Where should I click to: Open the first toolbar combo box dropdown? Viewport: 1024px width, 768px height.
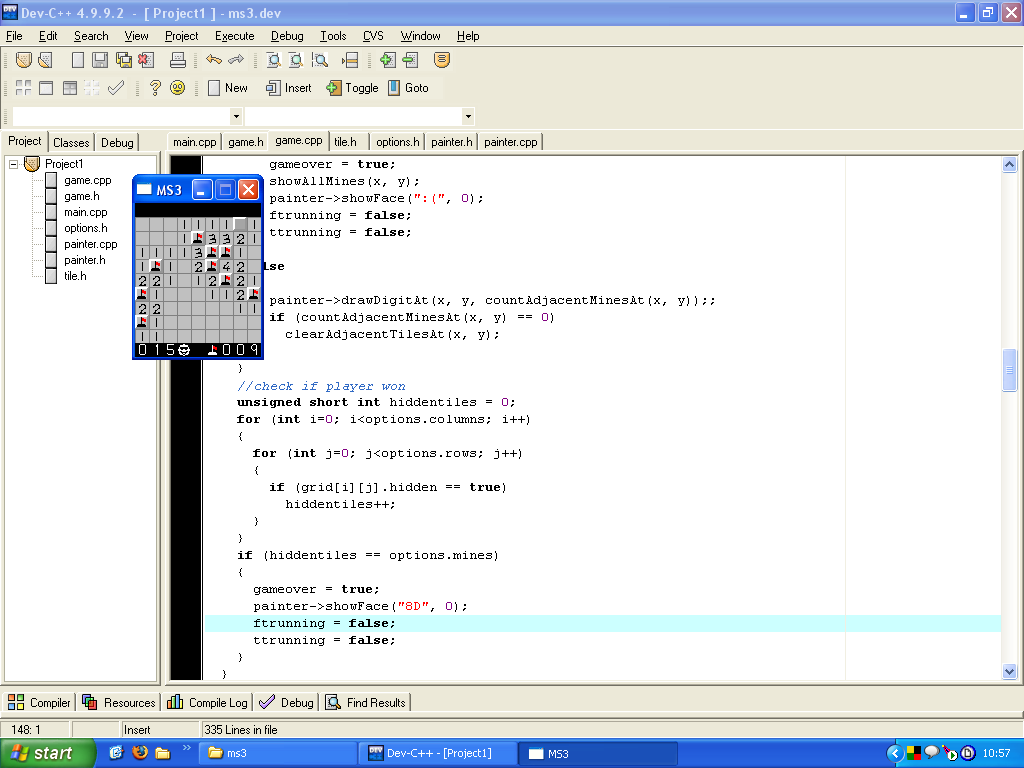(236, 116)
